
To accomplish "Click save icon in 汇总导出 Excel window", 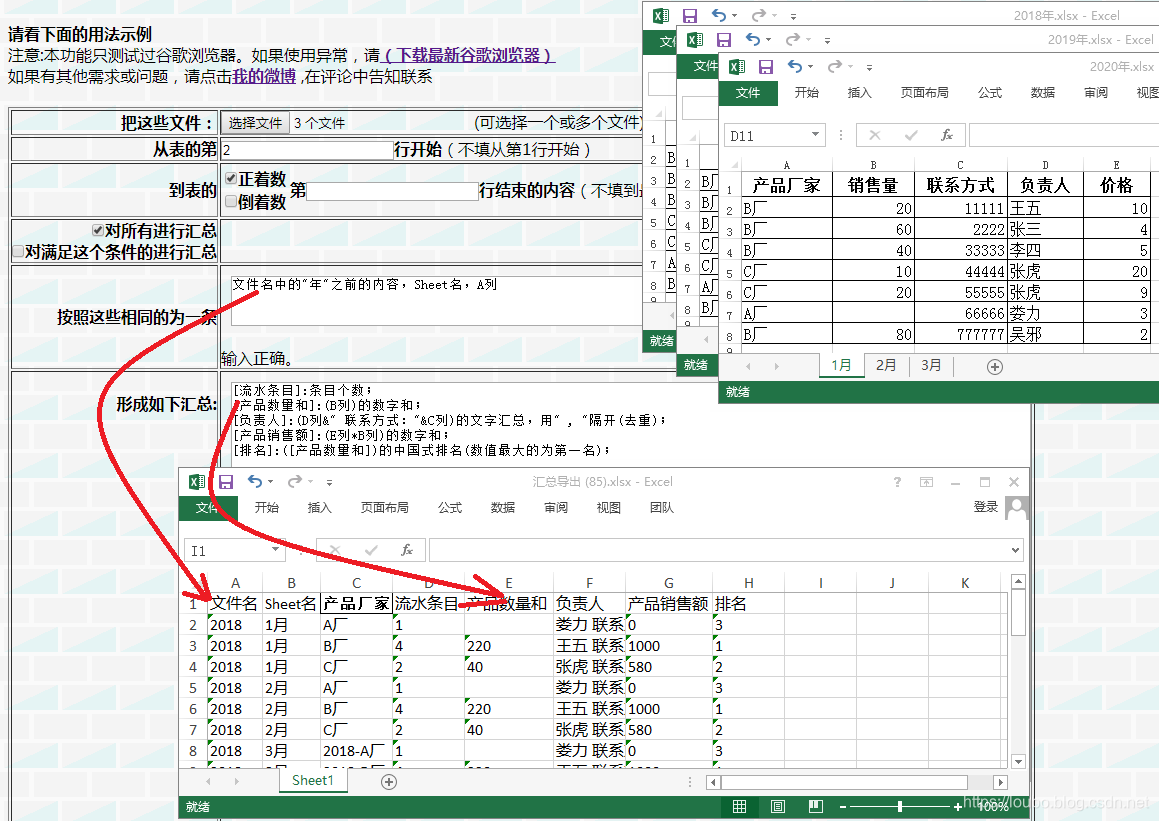I will 226,482.
